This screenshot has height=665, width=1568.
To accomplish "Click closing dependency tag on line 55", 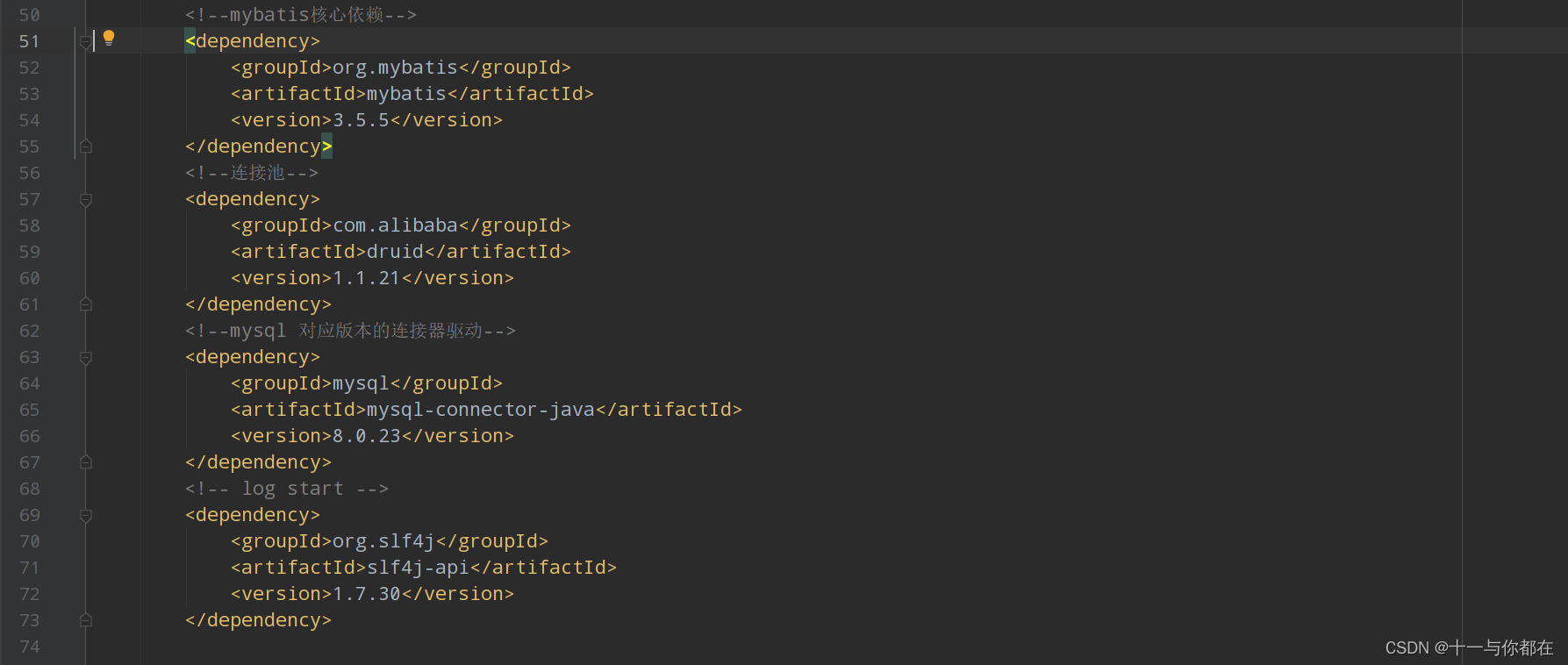I will pyautogui.click(x=259, y=147).
